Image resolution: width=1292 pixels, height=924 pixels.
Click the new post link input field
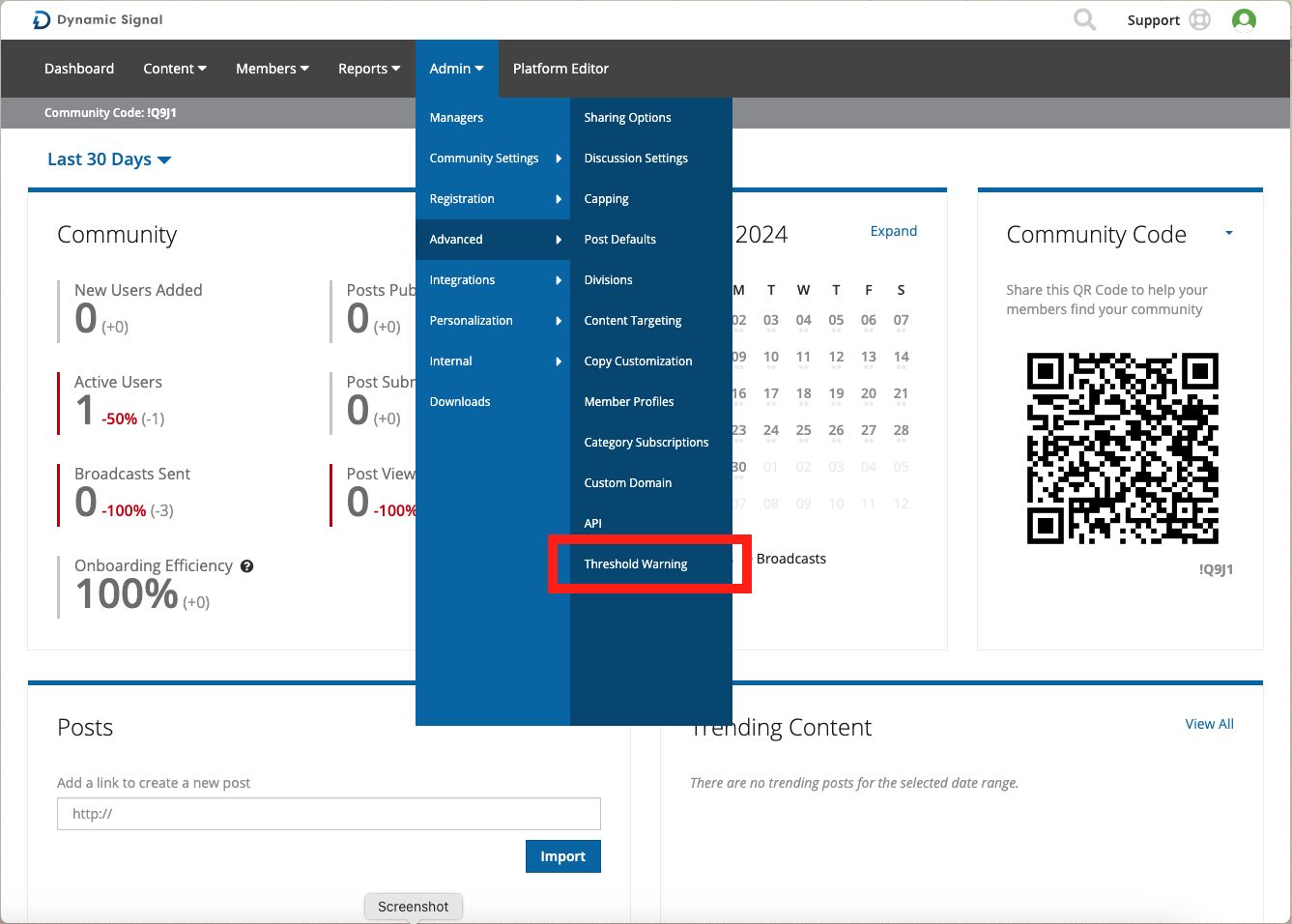(x=329, y=814)
